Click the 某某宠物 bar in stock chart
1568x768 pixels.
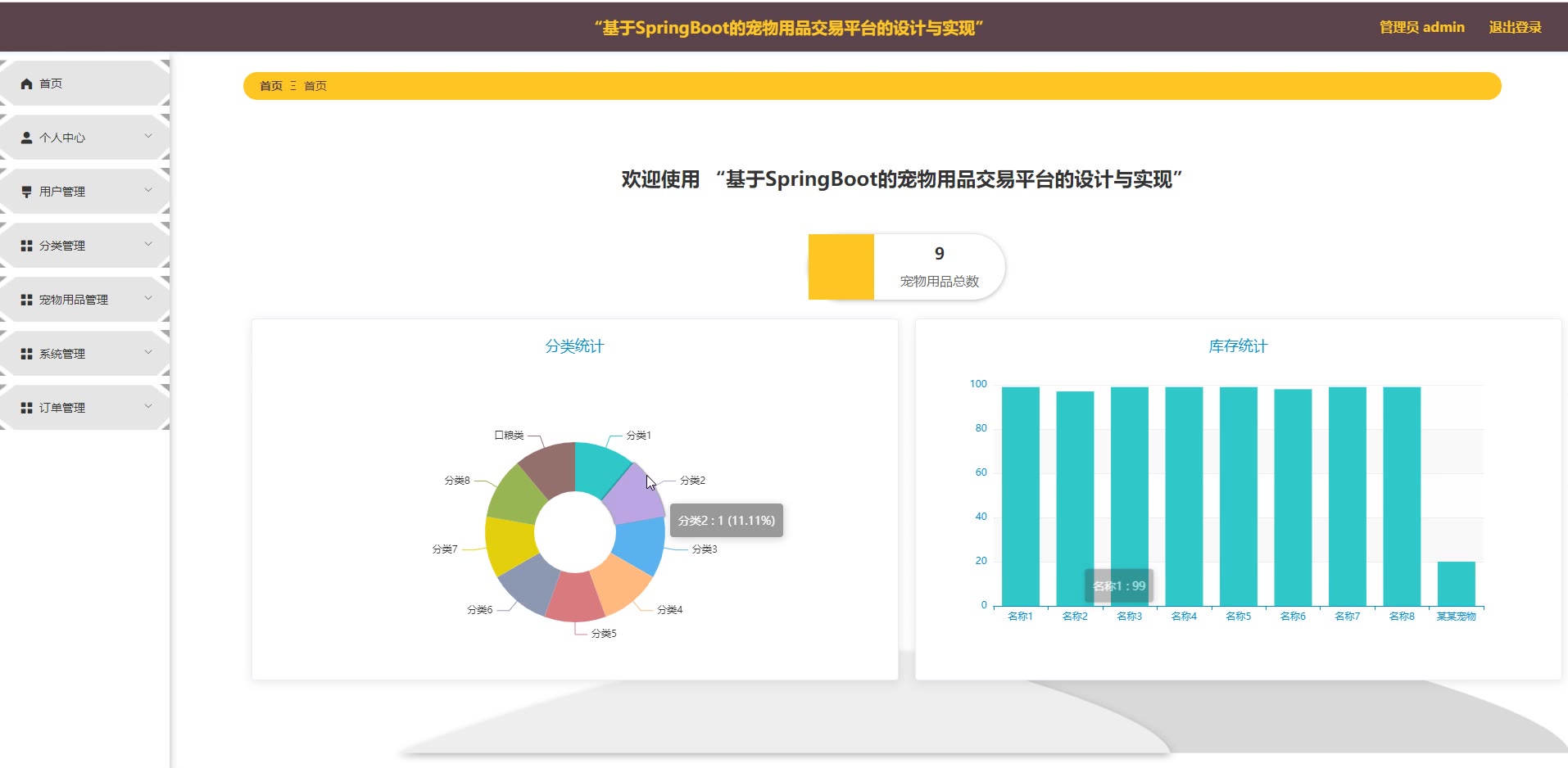(x=1456, y=584)
